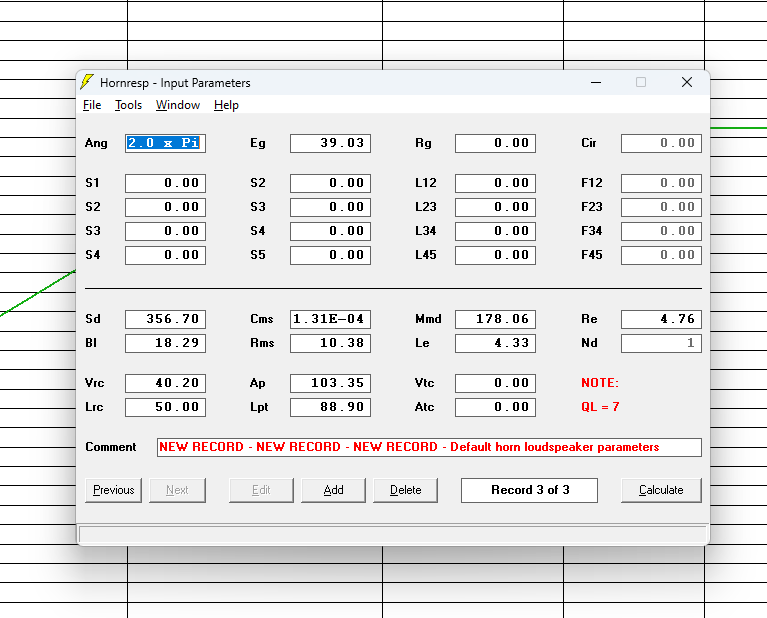Click the S1 input field
The height and width of the screenshot is (618, 767).
point(165,183)
